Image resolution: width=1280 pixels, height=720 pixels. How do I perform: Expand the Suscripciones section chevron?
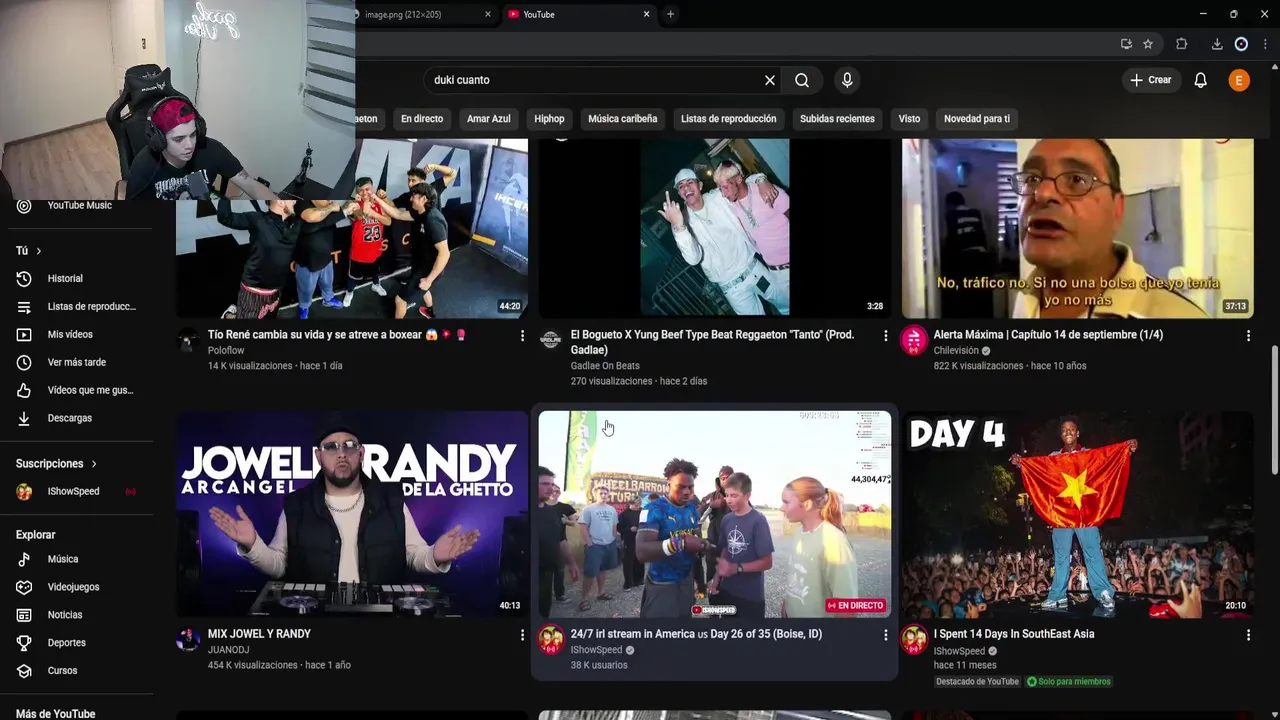tap(94, 464)
